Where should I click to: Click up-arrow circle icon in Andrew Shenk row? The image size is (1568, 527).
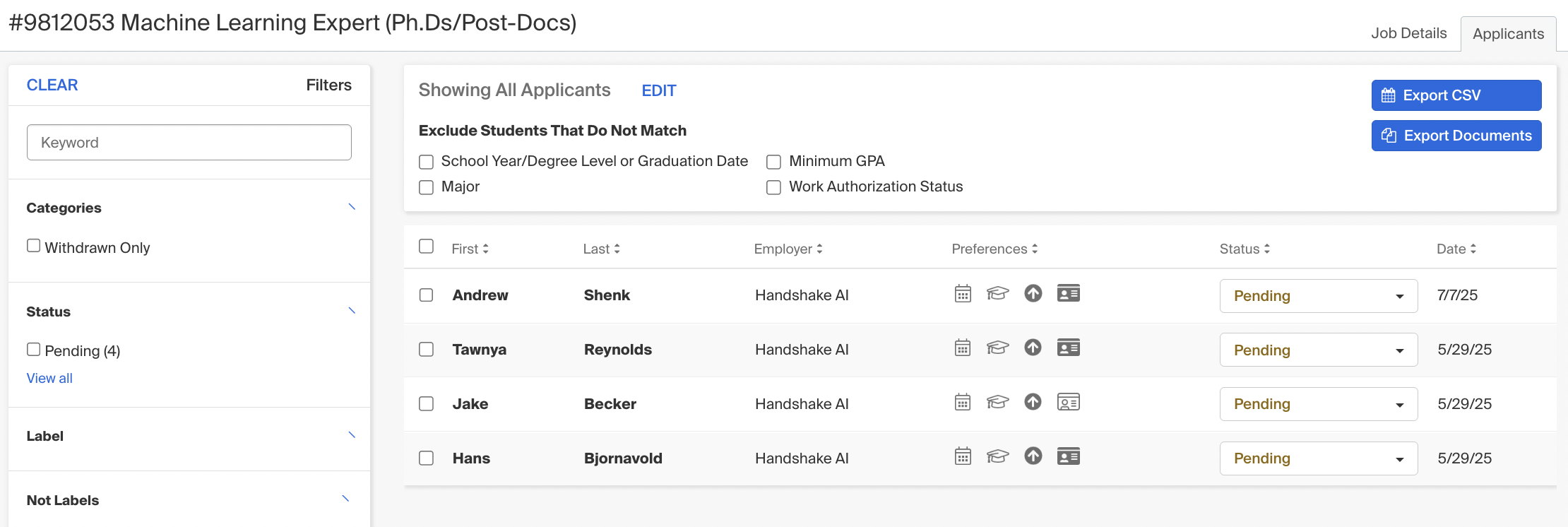click(1033, 293)
